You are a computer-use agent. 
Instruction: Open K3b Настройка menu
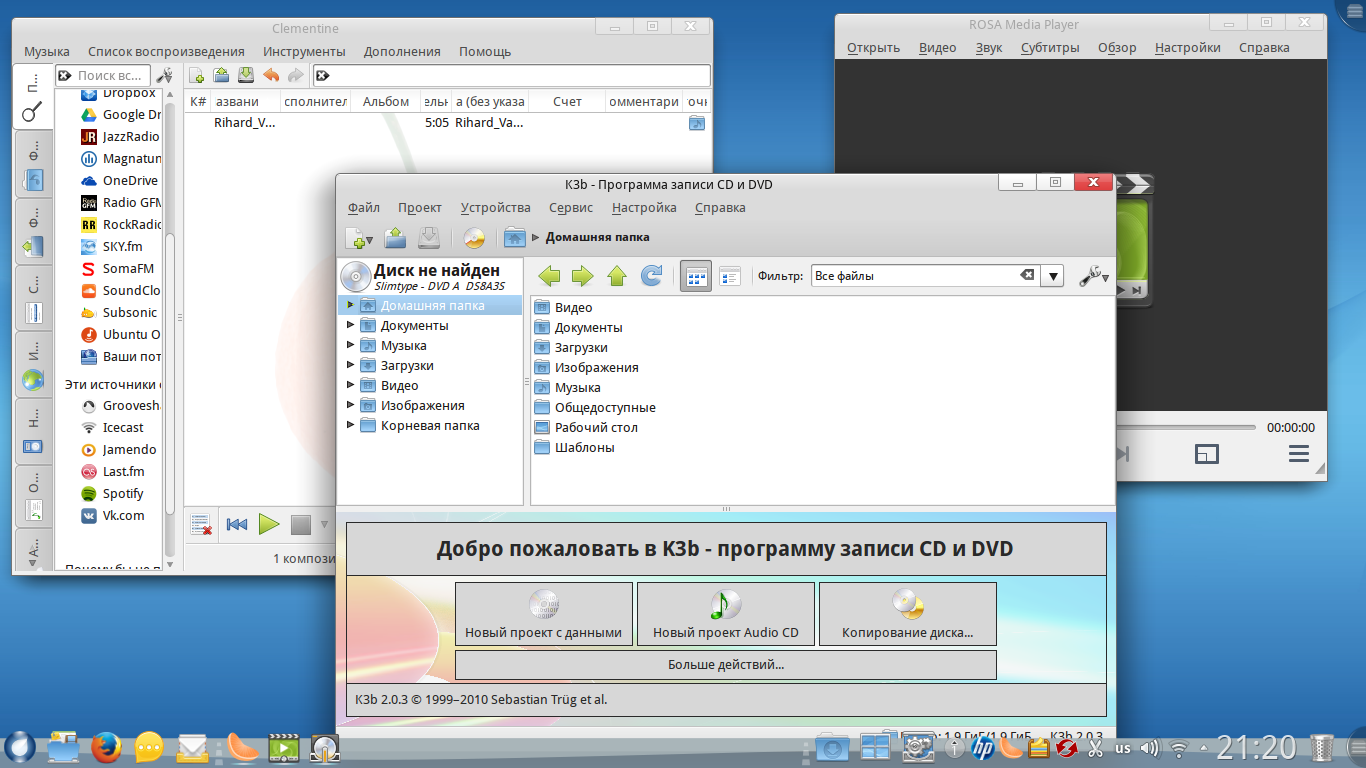645,208
